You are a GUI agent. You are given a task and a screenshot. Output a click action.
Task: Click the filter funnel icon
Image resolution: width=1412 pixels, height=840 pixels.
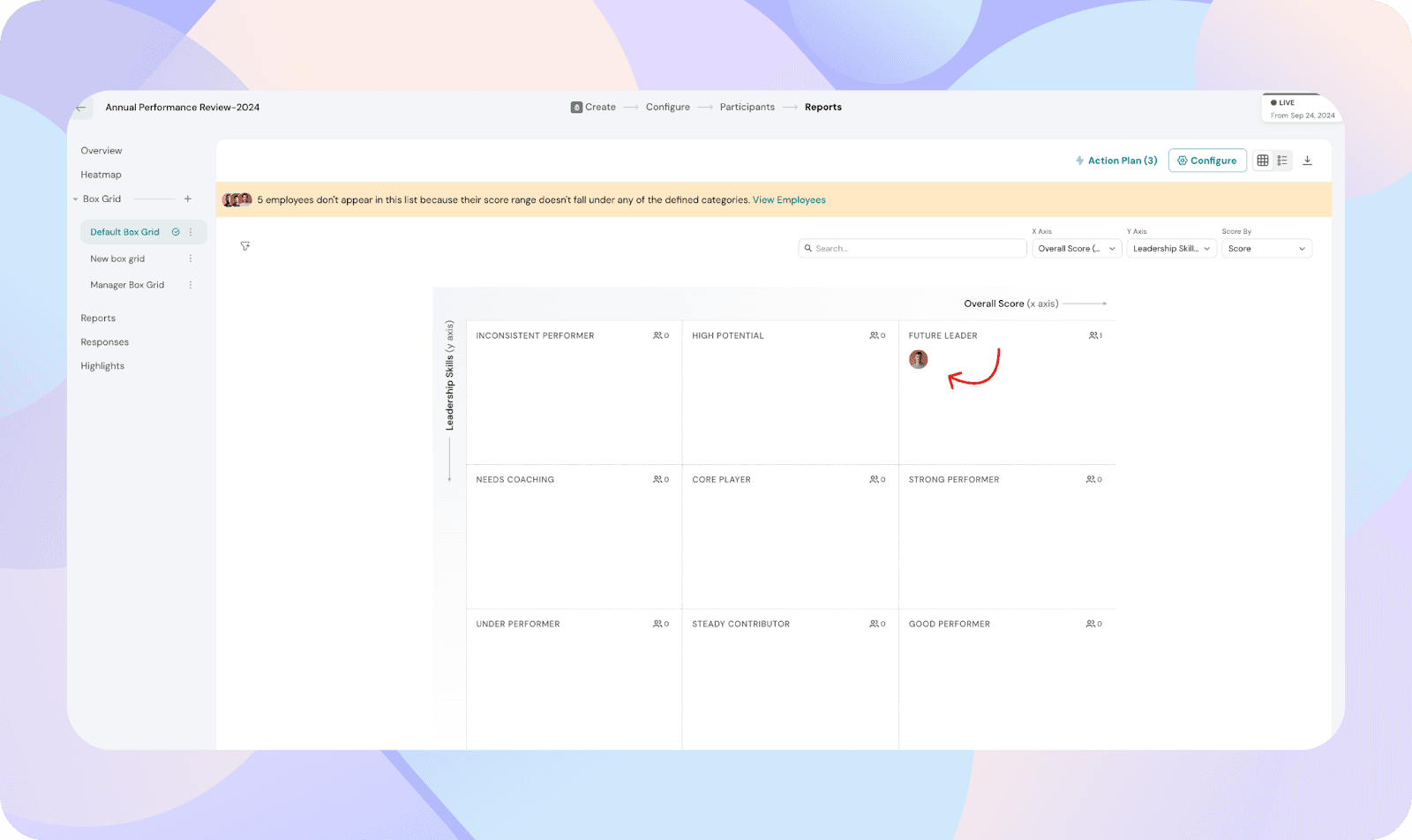click(245, 246)
